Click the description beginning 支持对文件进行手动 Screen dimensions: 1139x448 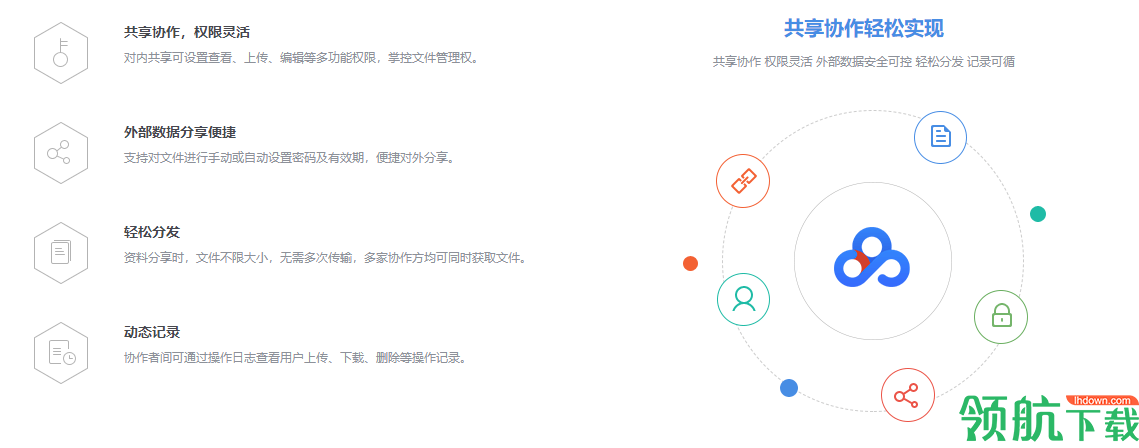tap(290, 158)
